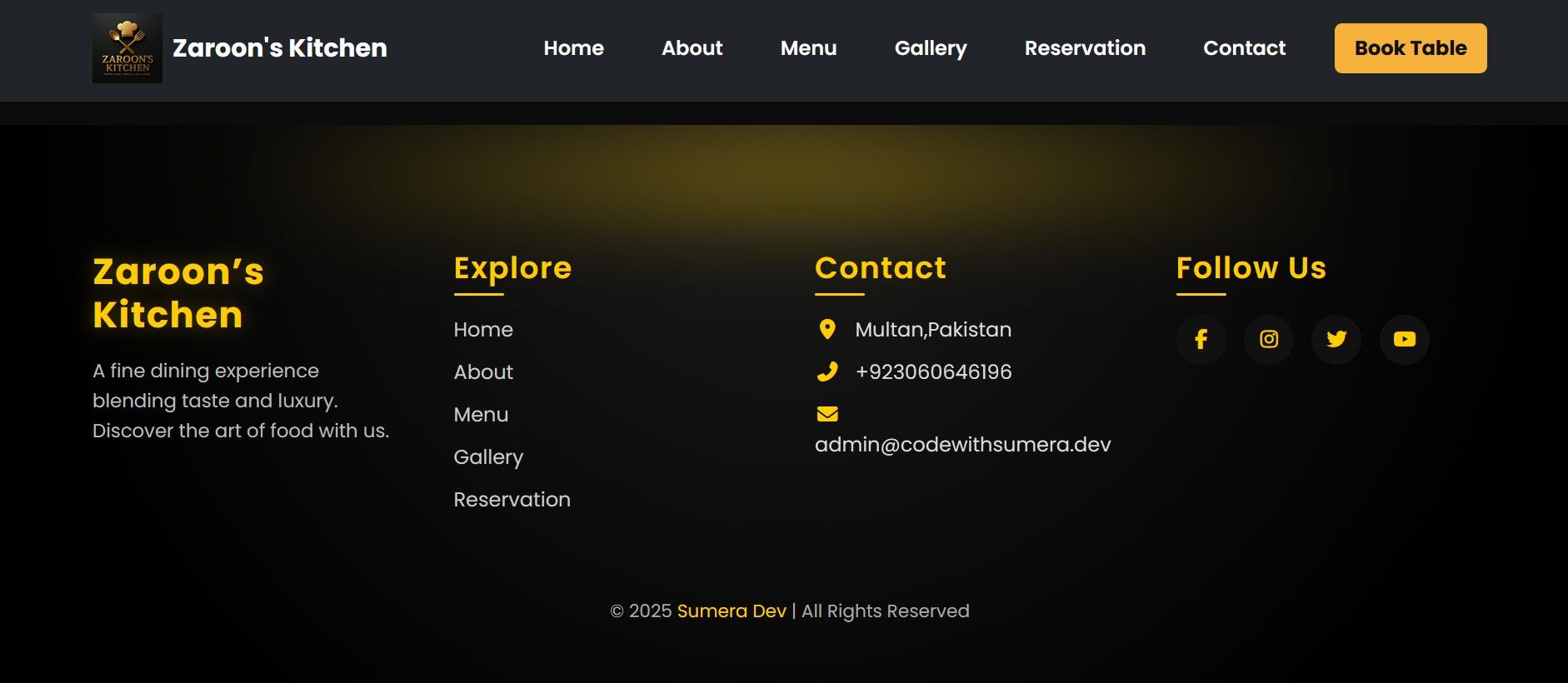Image resolution: width=1568 pixels, height=683 pixels.
Task: Open the YouTube social icon
Action: [1405, 339]
